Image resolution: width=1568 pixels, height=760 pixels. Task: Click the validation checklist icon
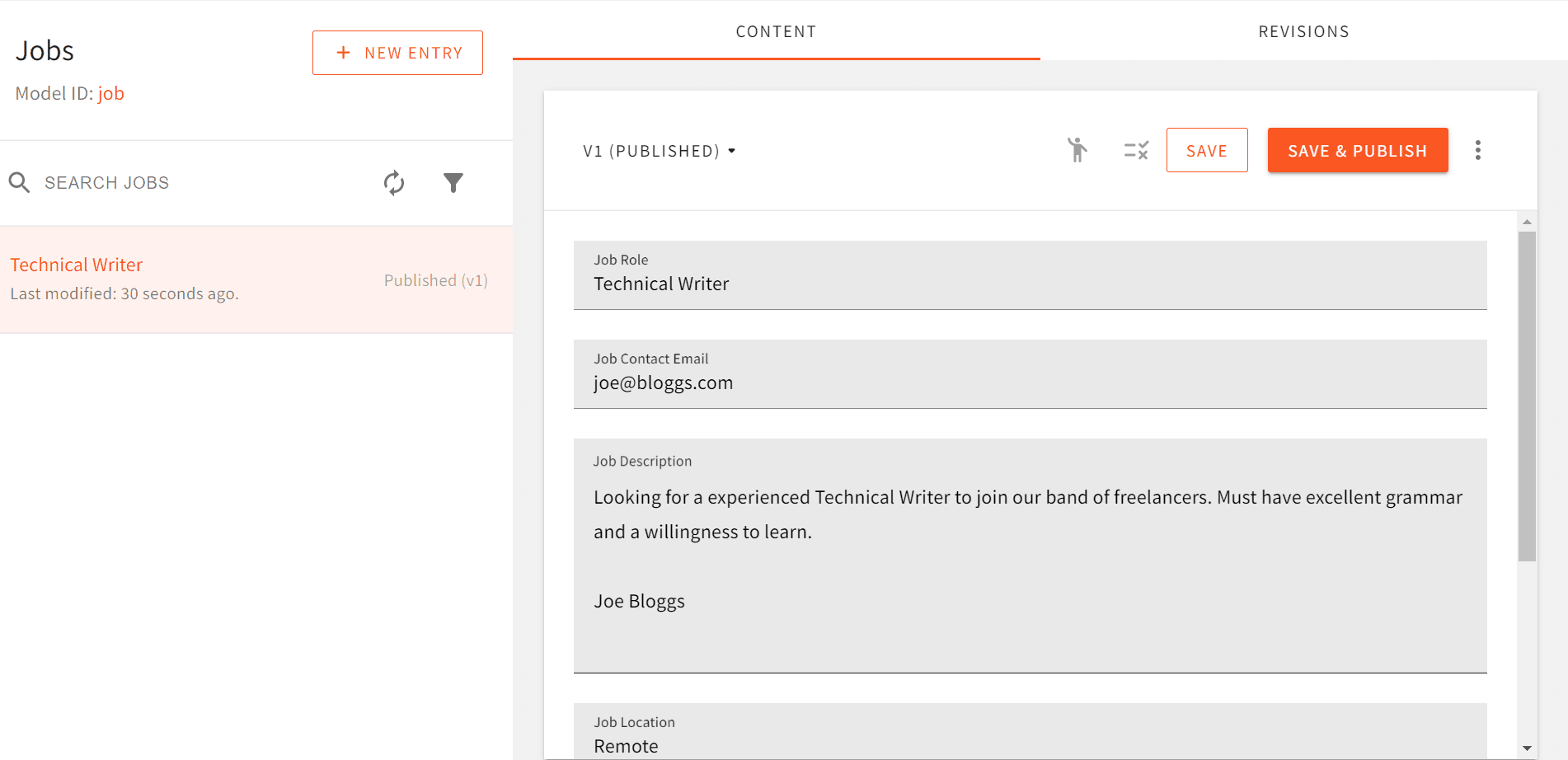(x=1134, y=150)
